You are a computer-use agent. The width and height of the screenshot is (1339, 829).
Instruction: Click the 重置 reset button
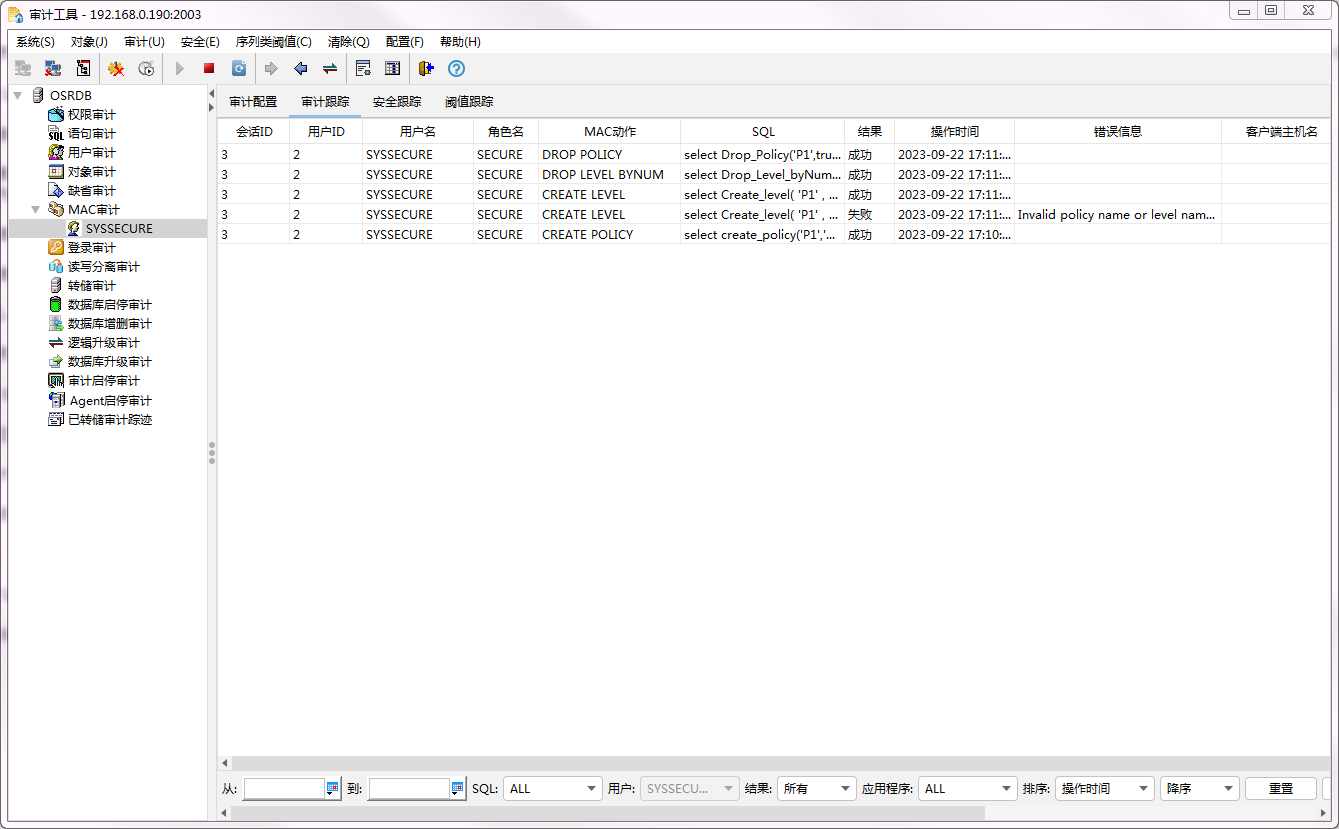click(x=1280, y=788)
